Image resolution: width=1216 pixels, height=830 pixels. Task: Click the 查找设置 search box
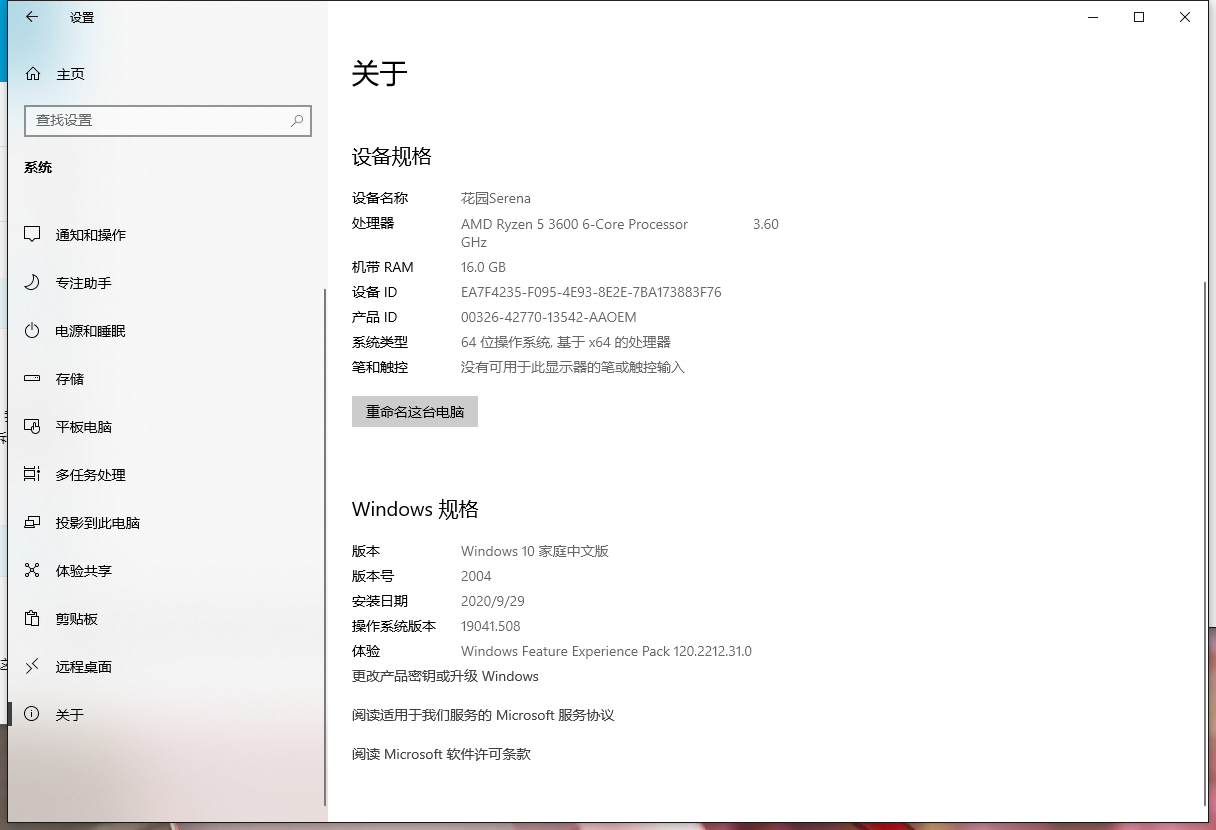(167, 120)
